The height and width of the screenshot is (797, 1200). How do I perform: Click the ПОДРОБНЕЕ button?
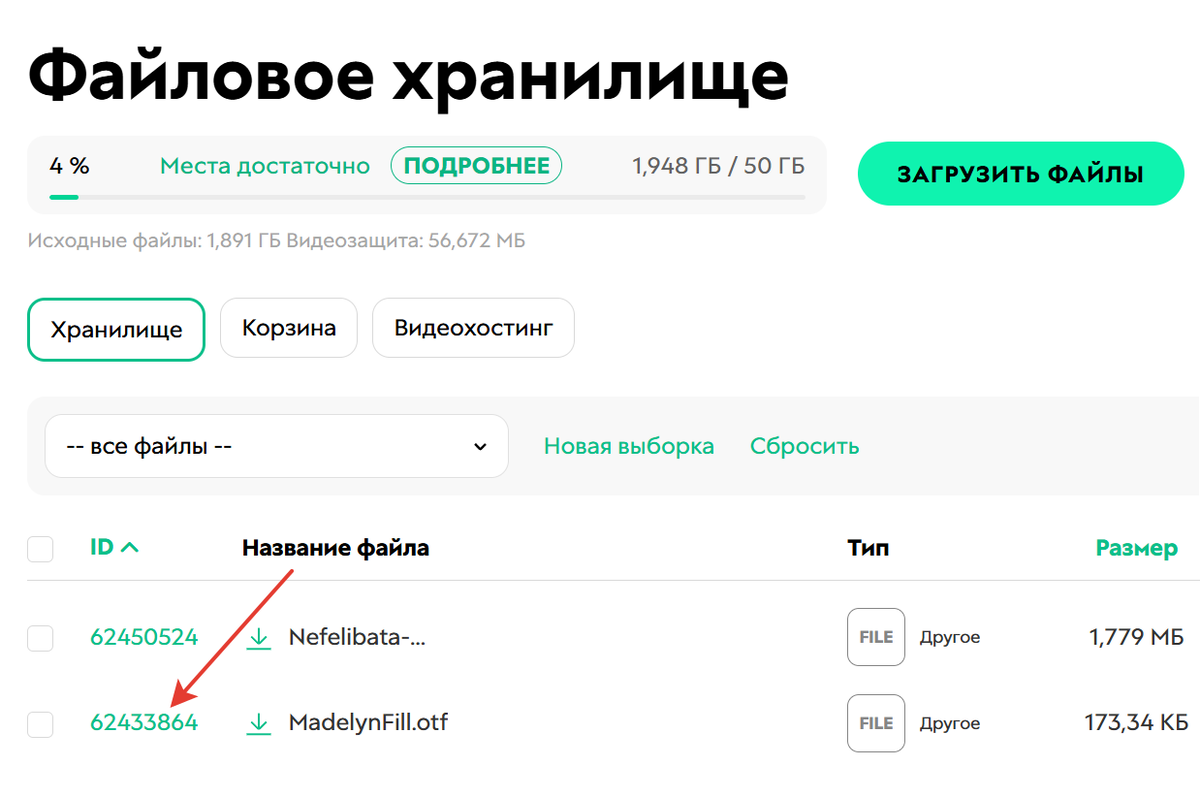(476, 166)
